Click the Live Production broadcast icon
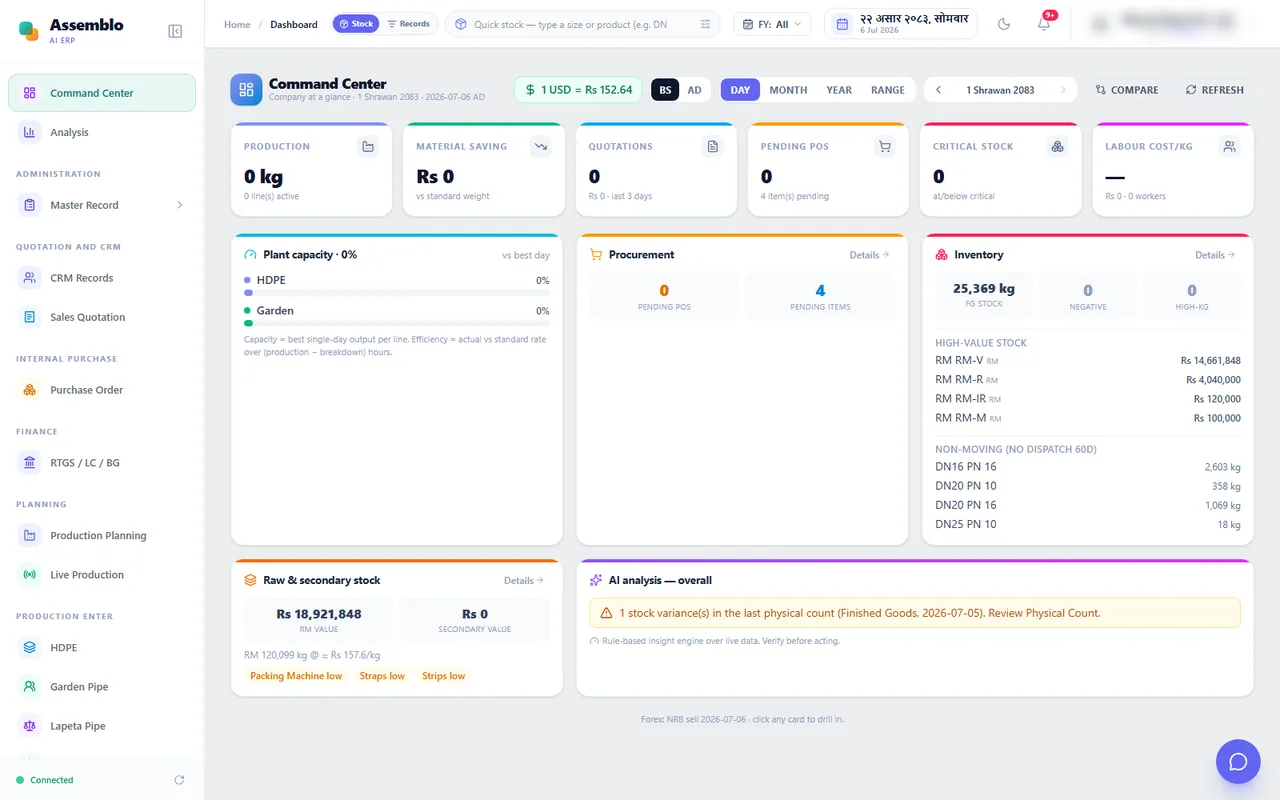Viewport: 1280px width, 800px height. (30, 574)
